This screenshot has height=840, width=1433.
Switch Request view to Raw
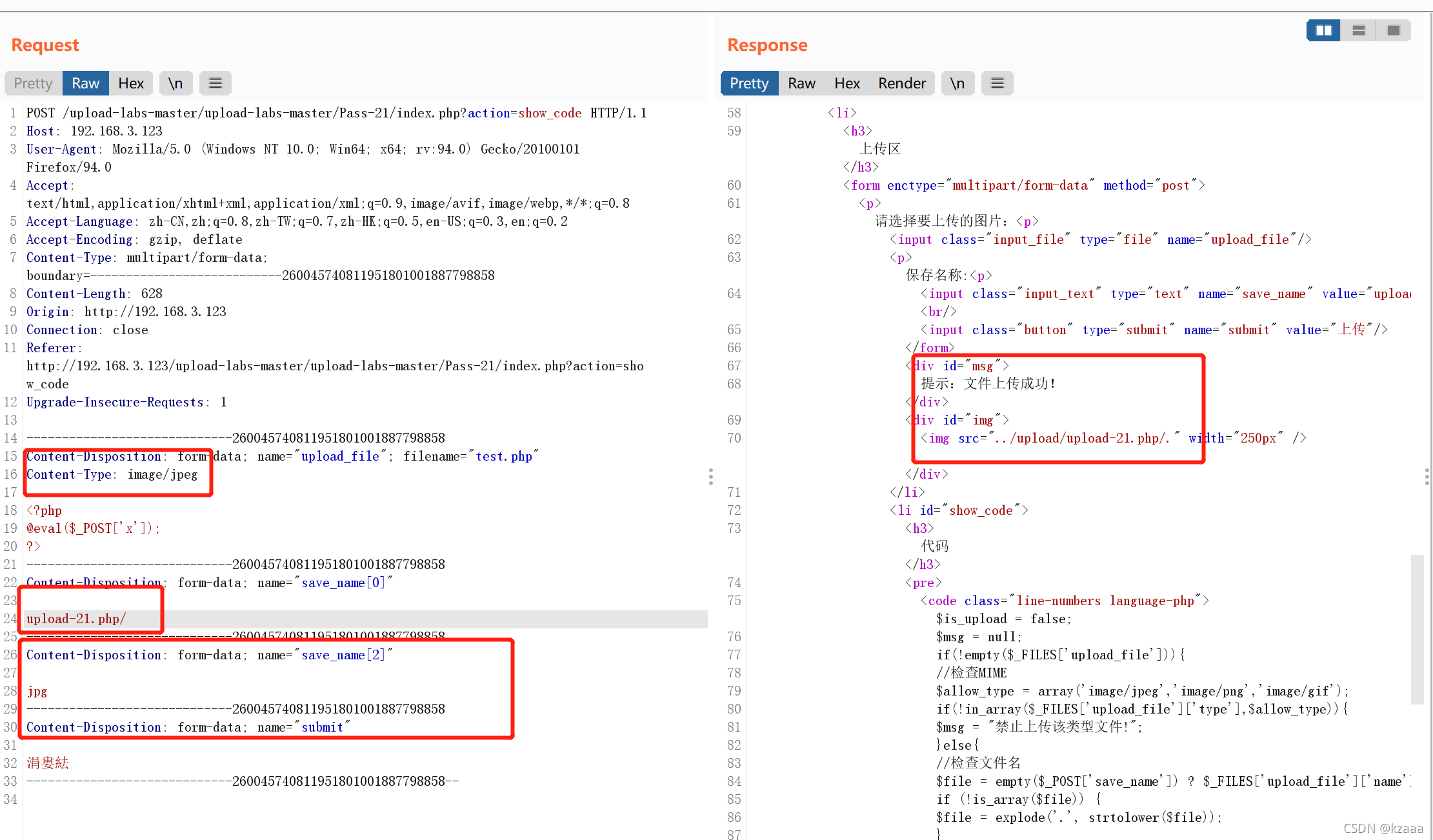coord(85,83)
